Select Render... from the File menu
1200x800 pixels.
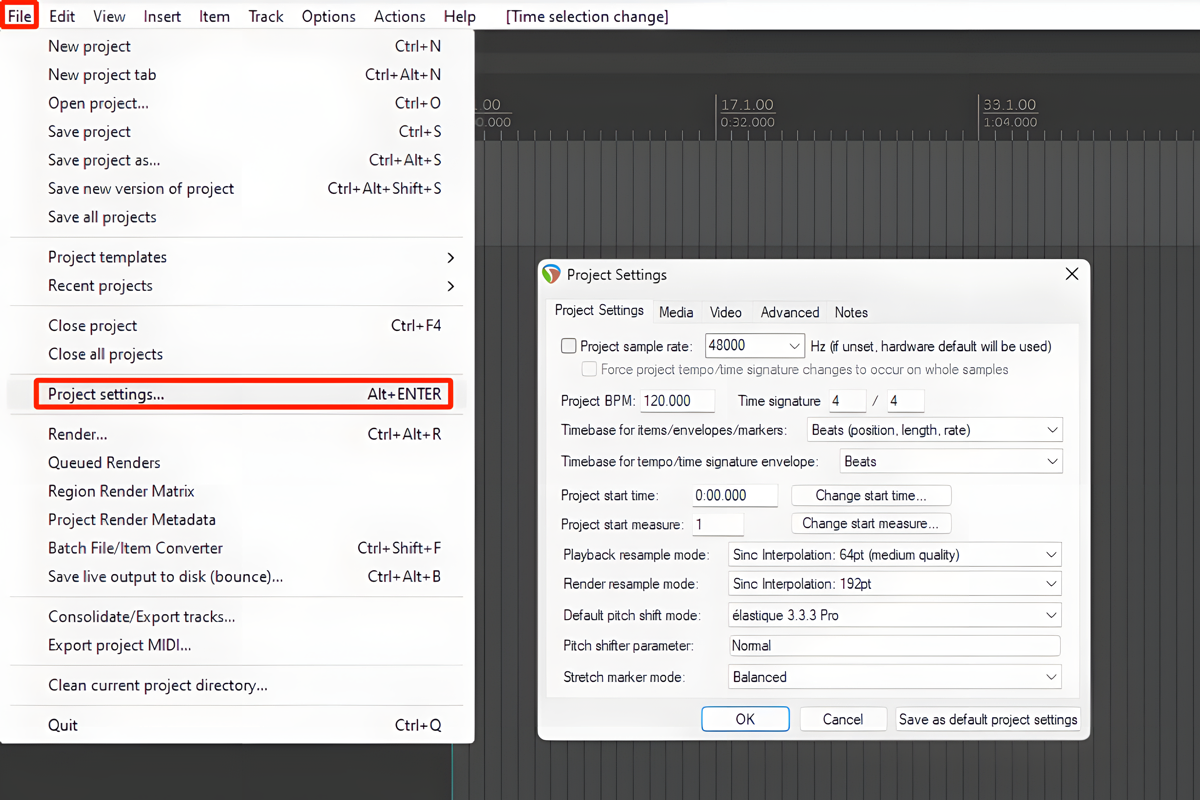(x=78, y=434)
